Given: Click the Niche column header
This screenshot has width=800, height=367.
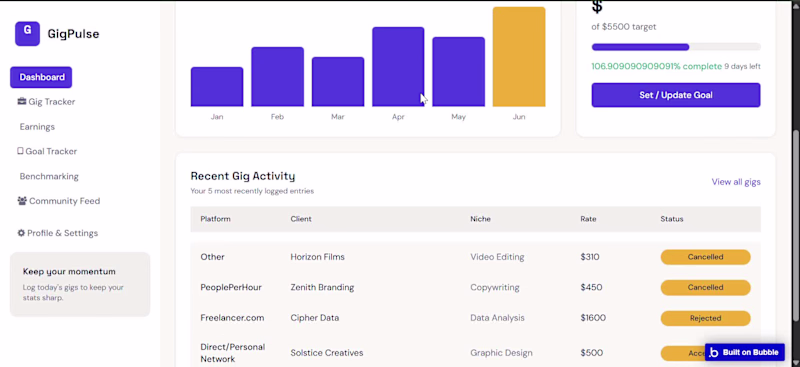Looking at the screenshot, I should (480, 219).
